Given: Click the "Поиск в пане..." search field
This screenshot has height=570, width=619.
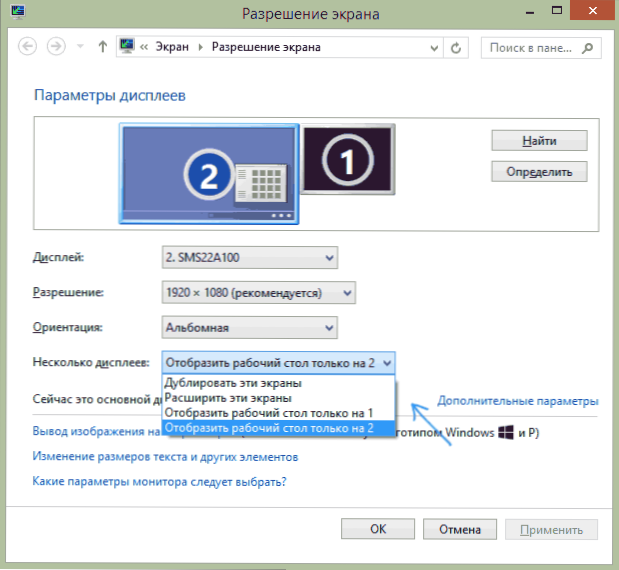Looking at the screenshot, I should 541,48.
